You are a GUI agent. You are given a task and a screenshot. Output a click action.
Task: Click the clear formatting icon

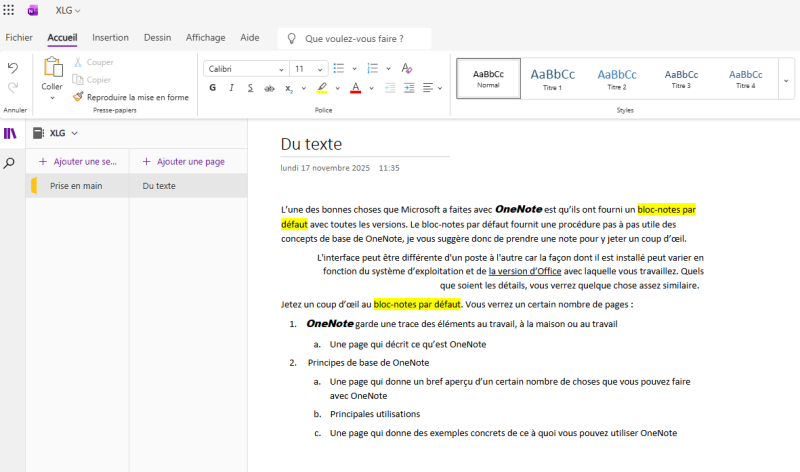click(x=407, y=68)
